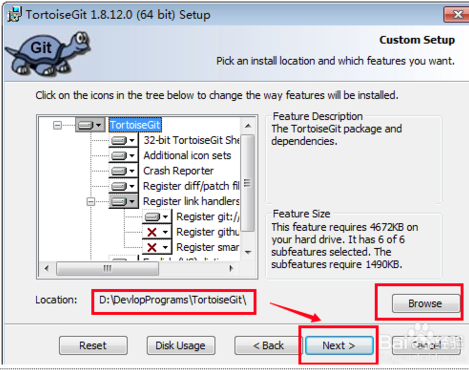469x370 pixels.
Task: Select the TortoiseGit tree item
Action: tap(135, 125)
